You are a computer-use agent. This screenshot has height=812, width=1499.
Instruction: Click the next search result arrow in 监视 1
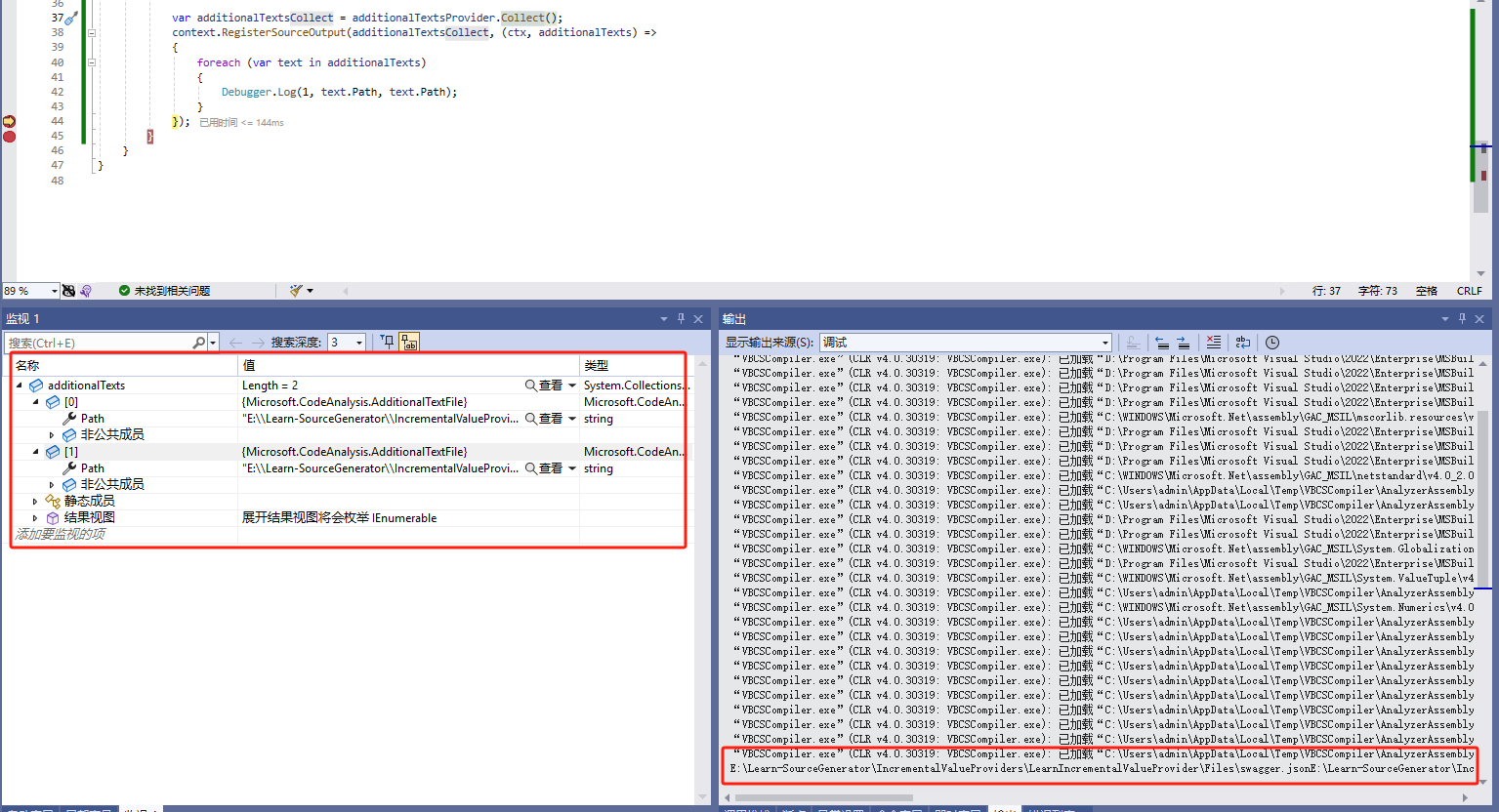click(x=258, y=343)
